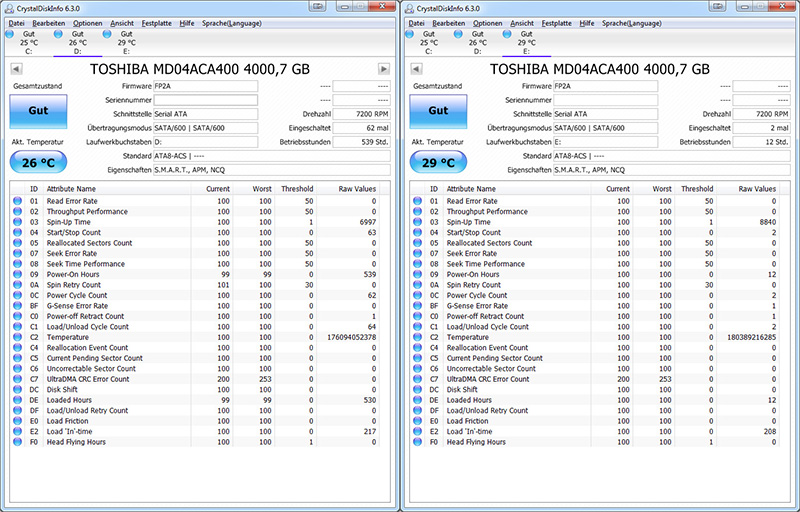Go to previous disk in left window
The image size is (800, 512).
click(16, 69)
